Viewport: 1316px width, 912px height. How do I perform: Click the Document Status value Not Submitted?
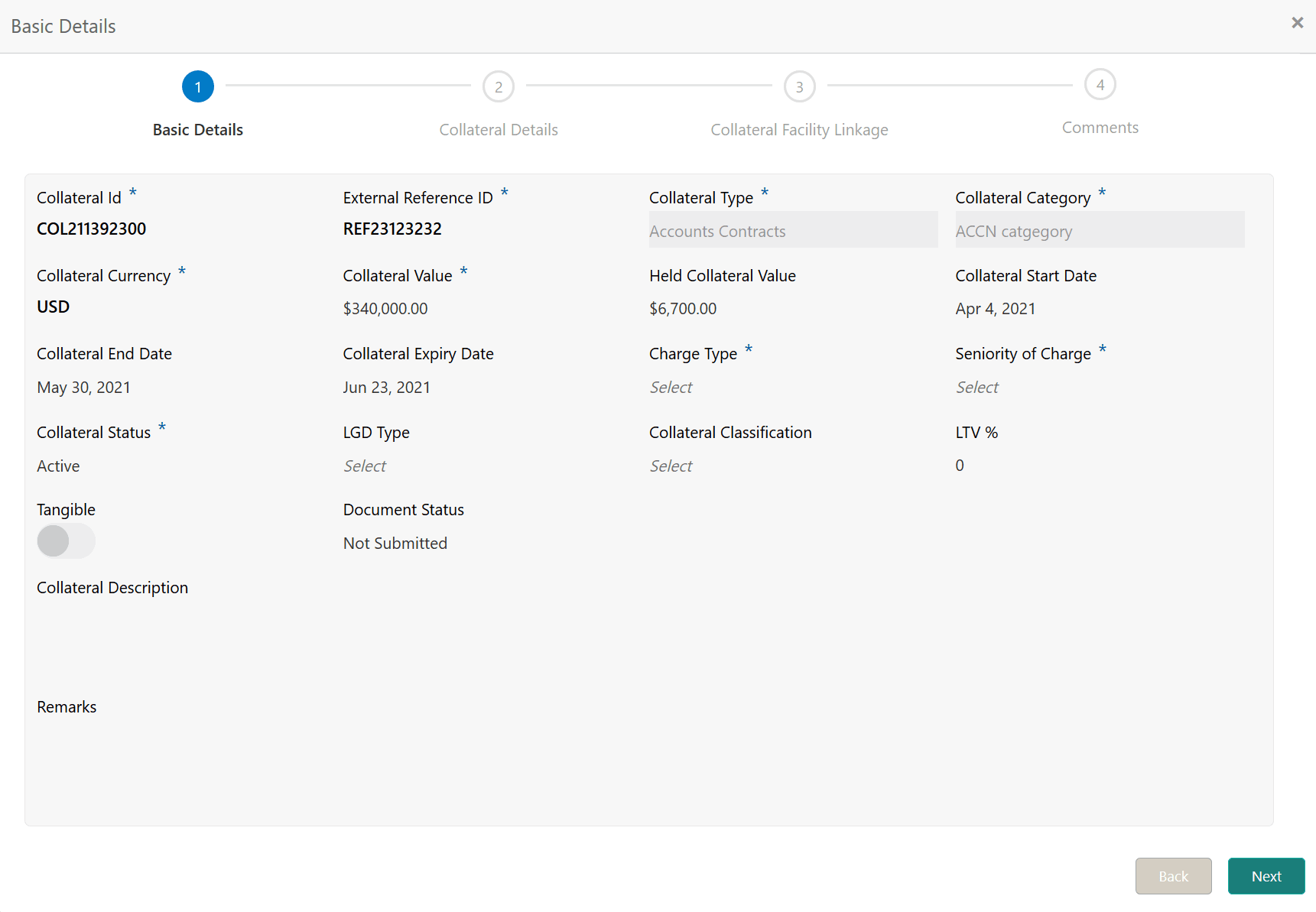(395, 544)
